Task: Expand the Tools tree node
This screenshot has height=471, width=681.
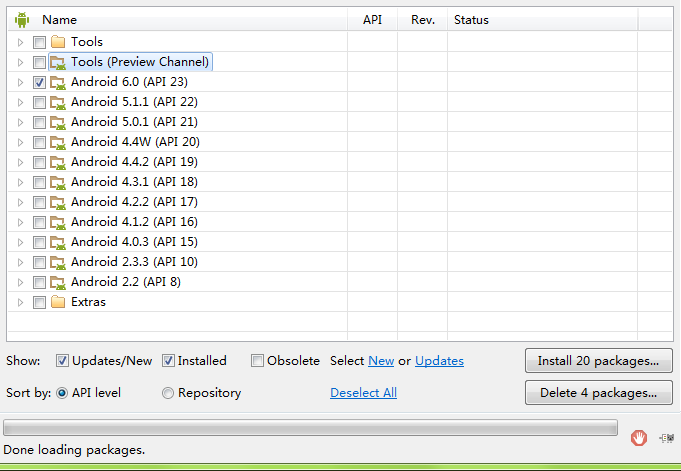Action: point(20,42)
